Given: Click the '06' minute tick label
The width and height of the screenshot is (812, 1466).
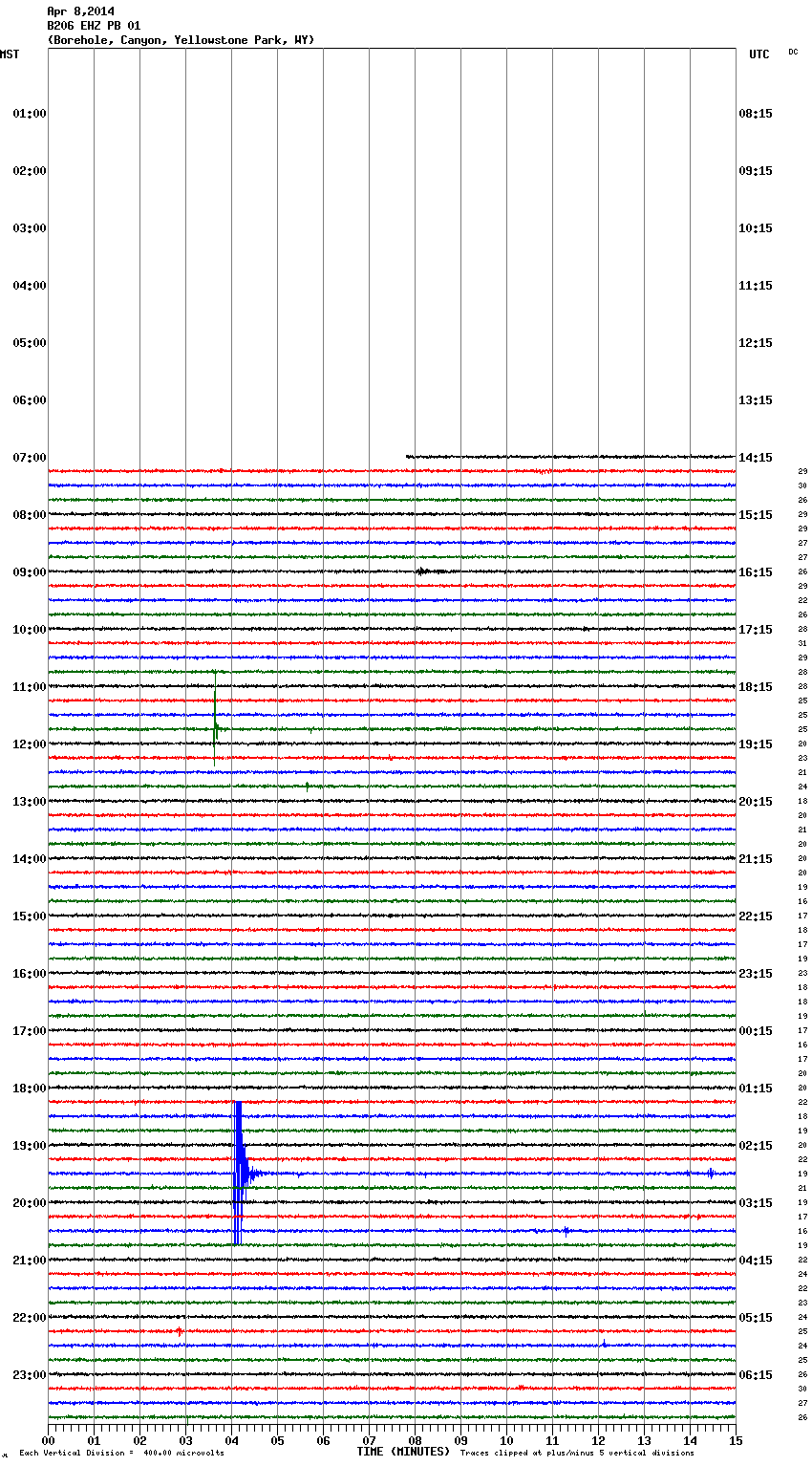Looking at the screenshot, I should click(323, 1440).
